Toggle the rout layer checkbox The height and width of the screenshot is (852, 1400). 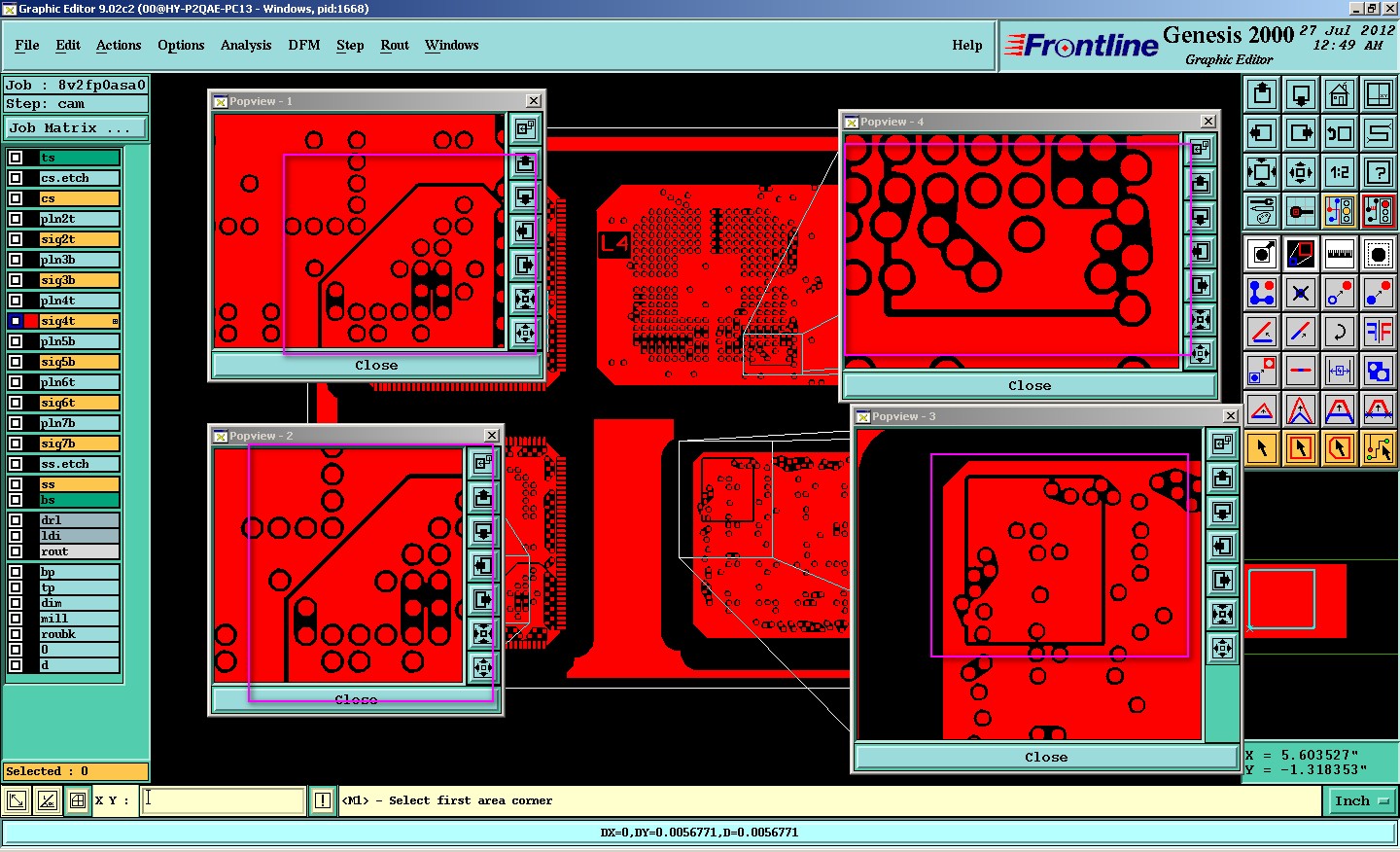pos(16,551)
